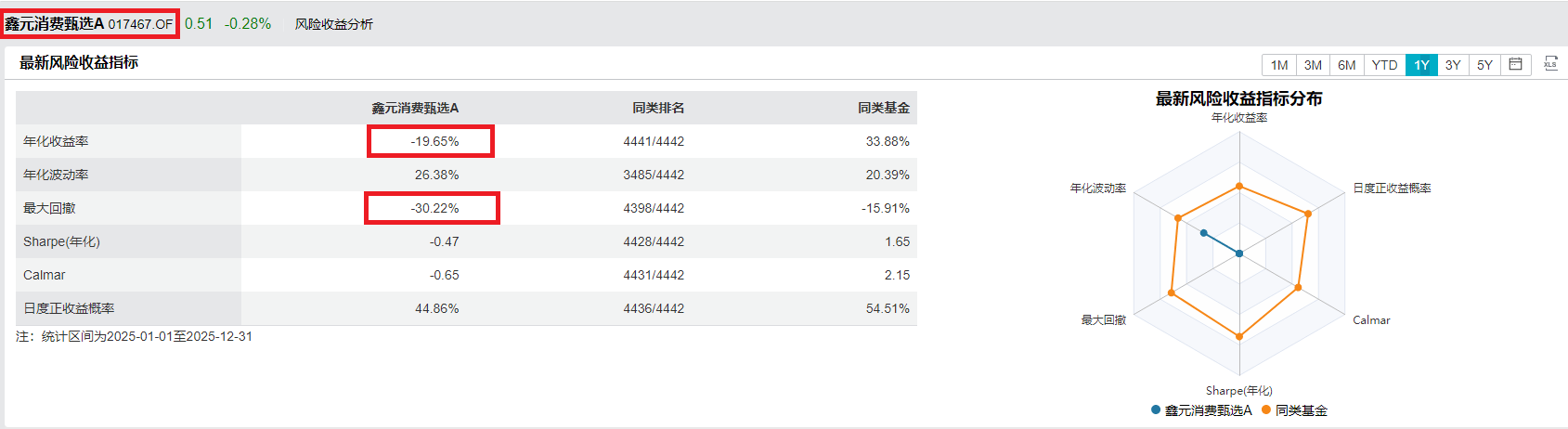Select the 1M time period
The image size is (1568, 429).
(1279, 65)
